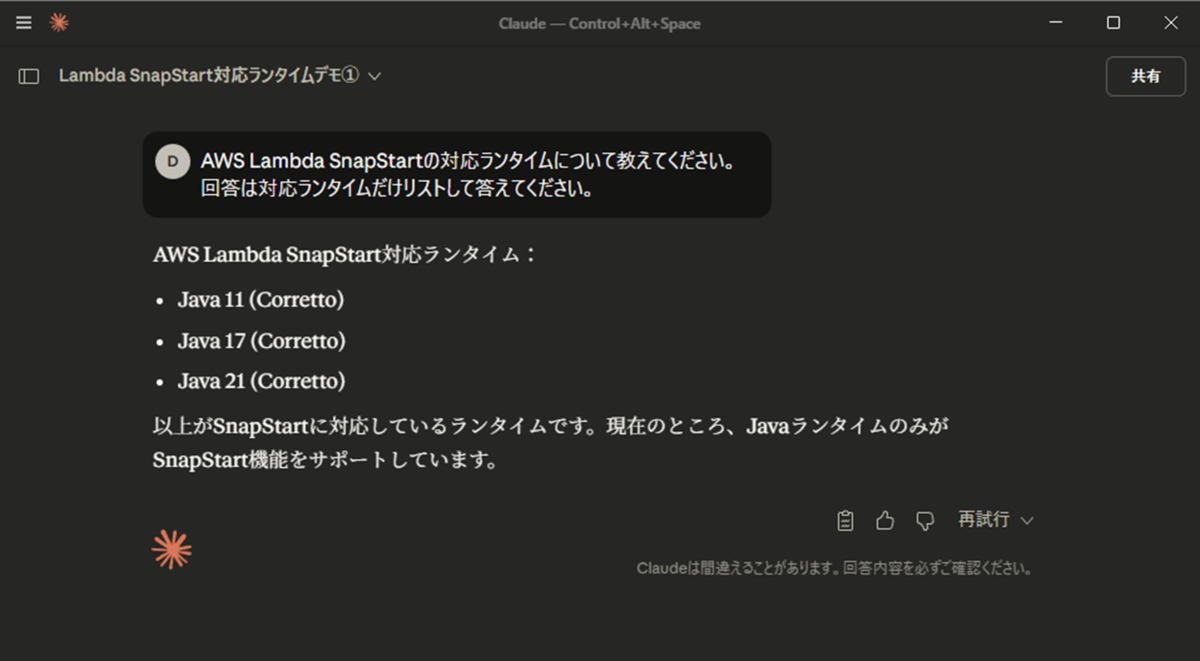Screen dimensions: 1200x661
Task: Select the user message about AWS Lambda SnapStart
Action: [x=457, y=174]
